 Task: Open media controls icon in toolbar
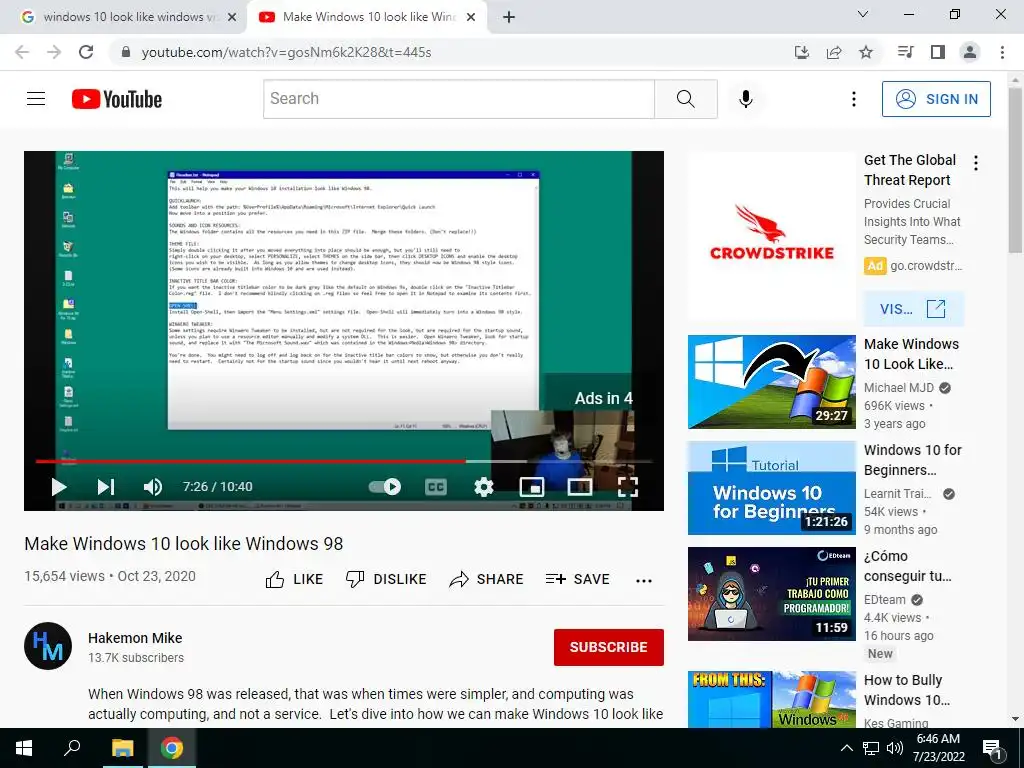905,52
